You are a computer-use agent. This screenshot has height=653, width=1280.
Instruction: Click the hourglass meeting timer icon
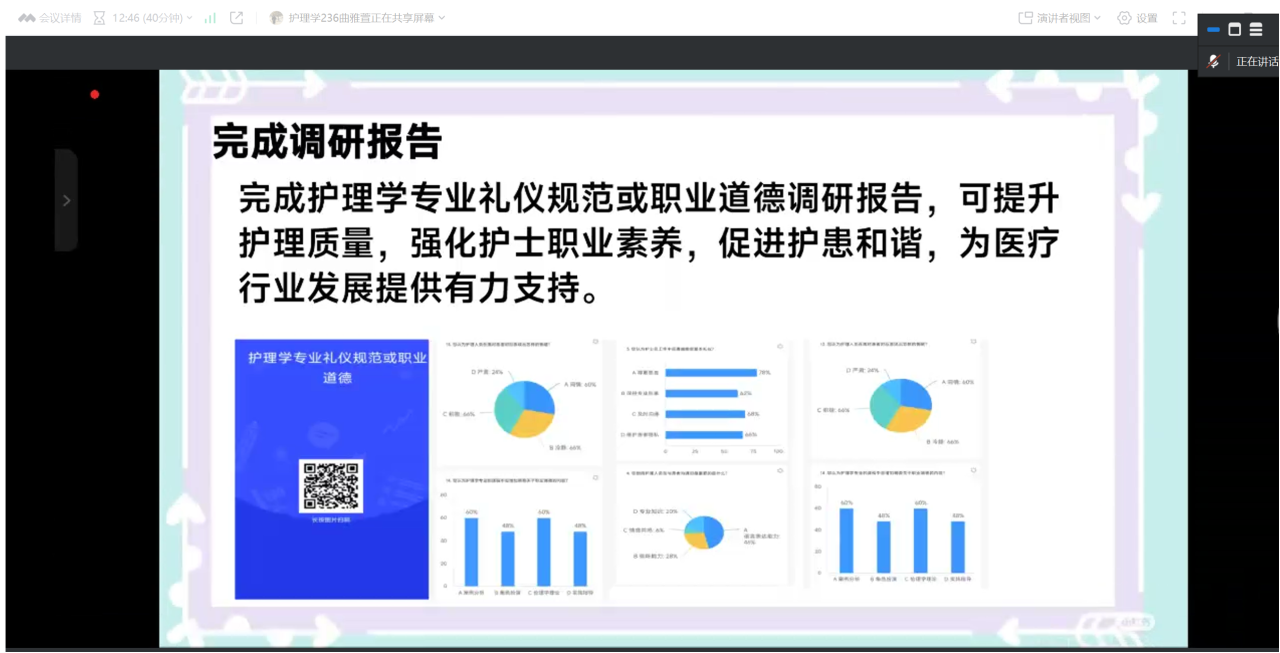[x=99, y=18]
